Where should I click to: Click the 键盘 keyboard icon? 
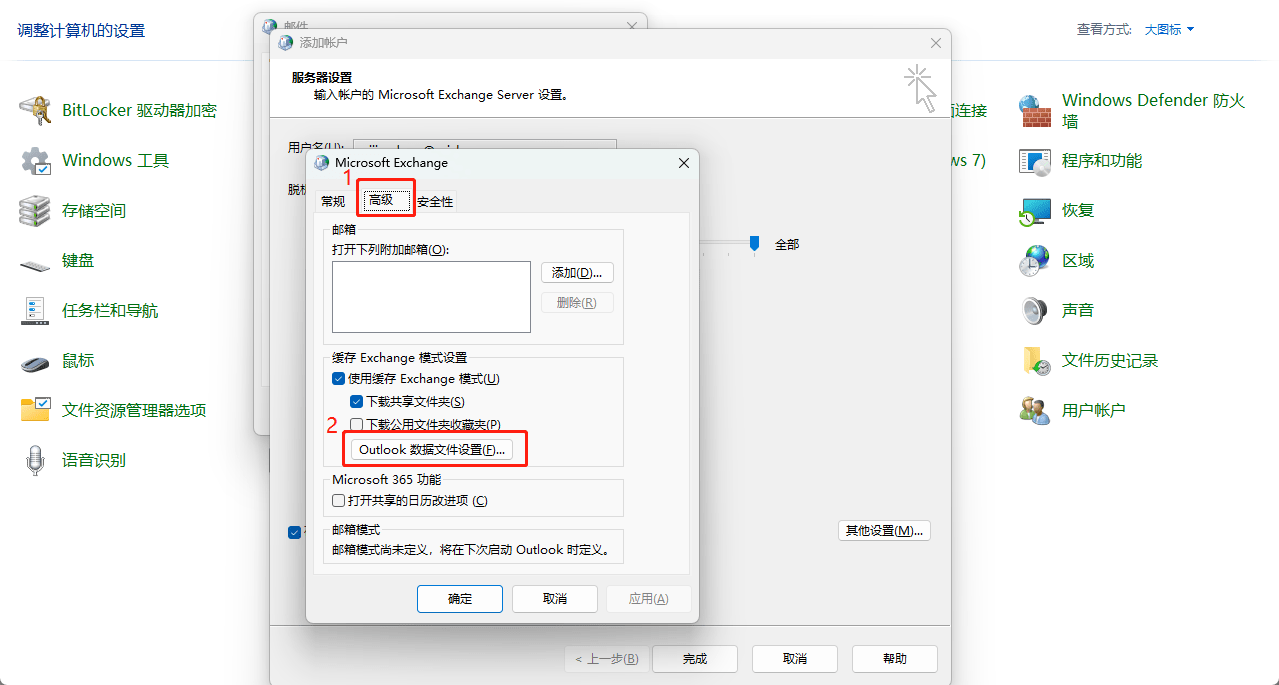(35, 264)
